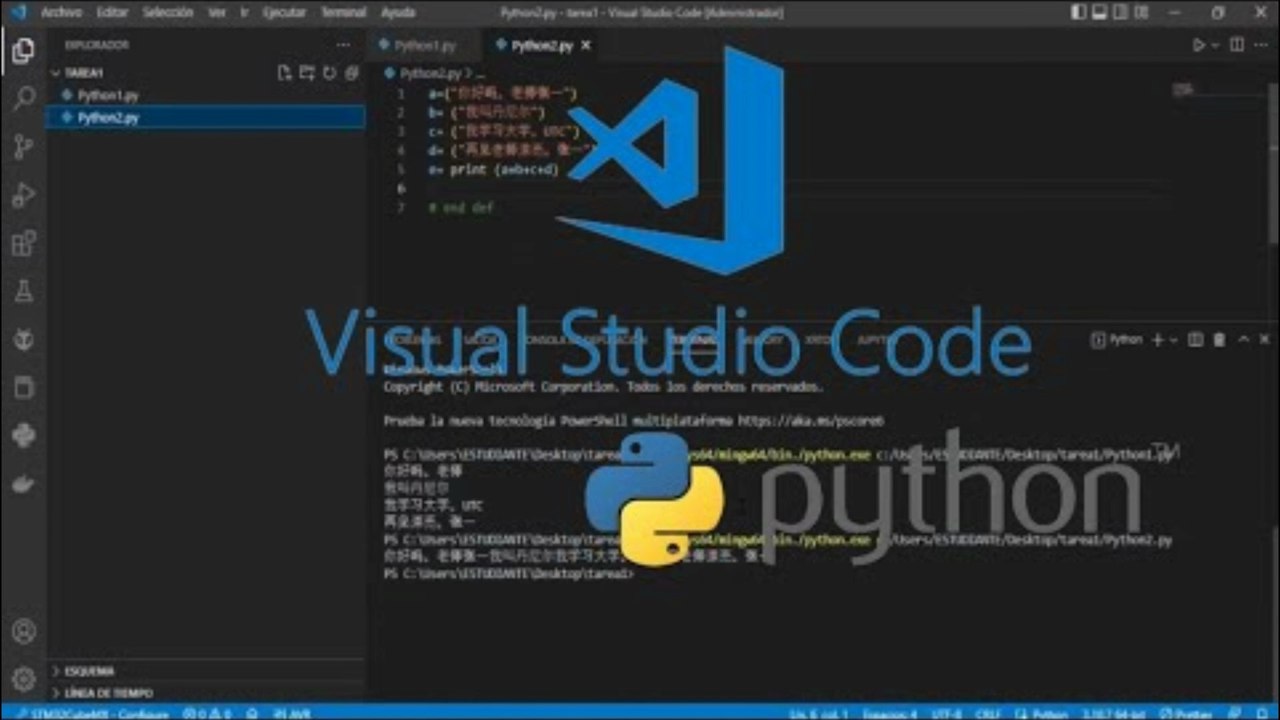
Task: Open the Python extension view in activity bar
Action: 23,436
